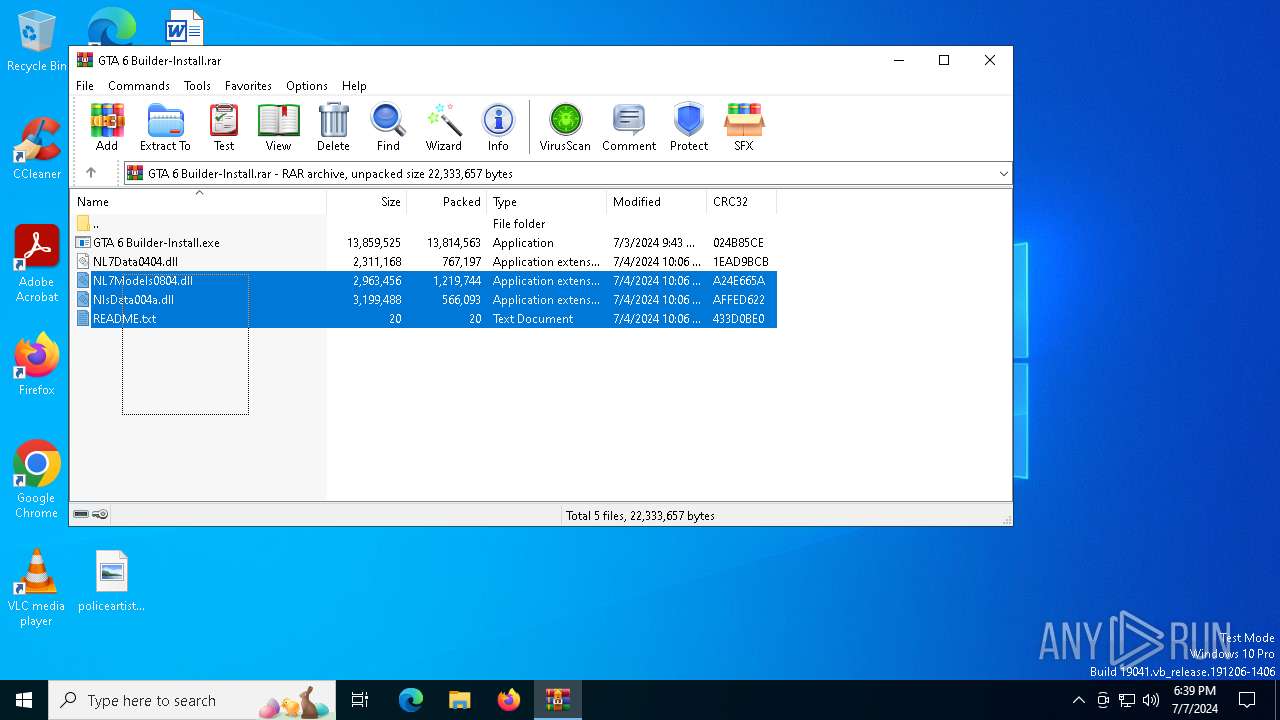Go up one level arrow
Image resolution: width=1280 pixels, height=720 pixels.
pyautogui.click(x=91, y=173)
